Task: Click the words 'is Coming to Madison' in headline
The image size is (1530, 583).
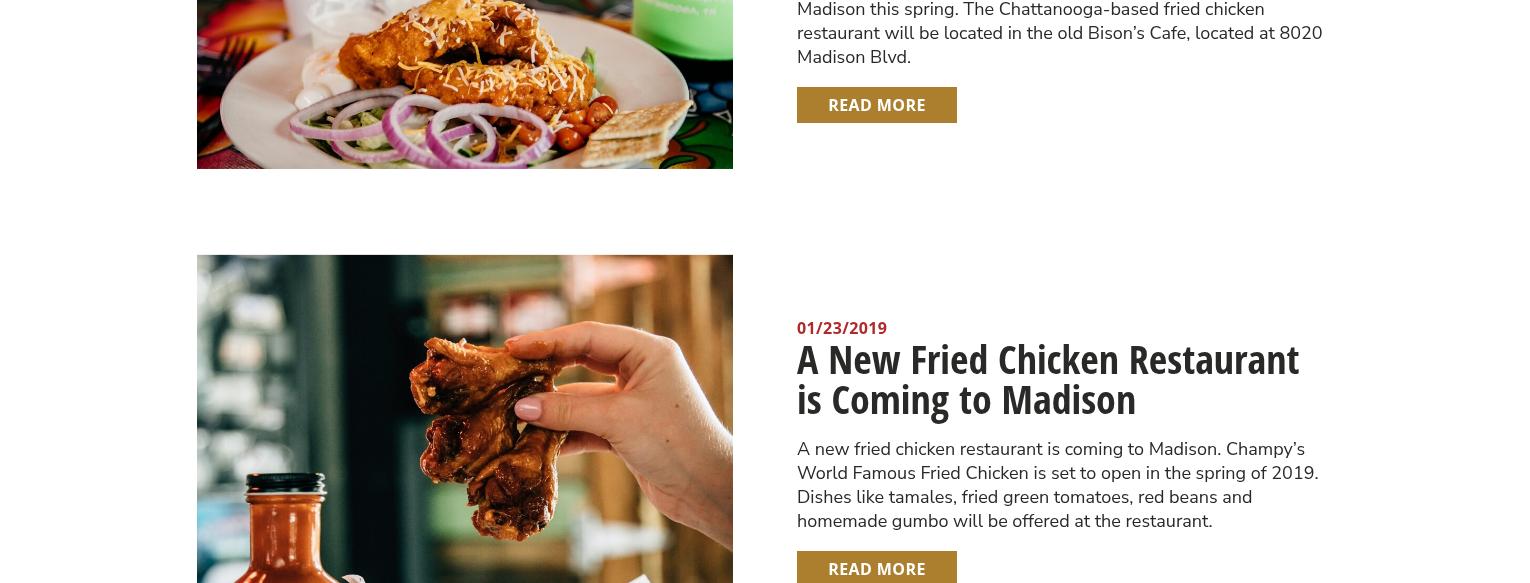Action: pos(966,400)
